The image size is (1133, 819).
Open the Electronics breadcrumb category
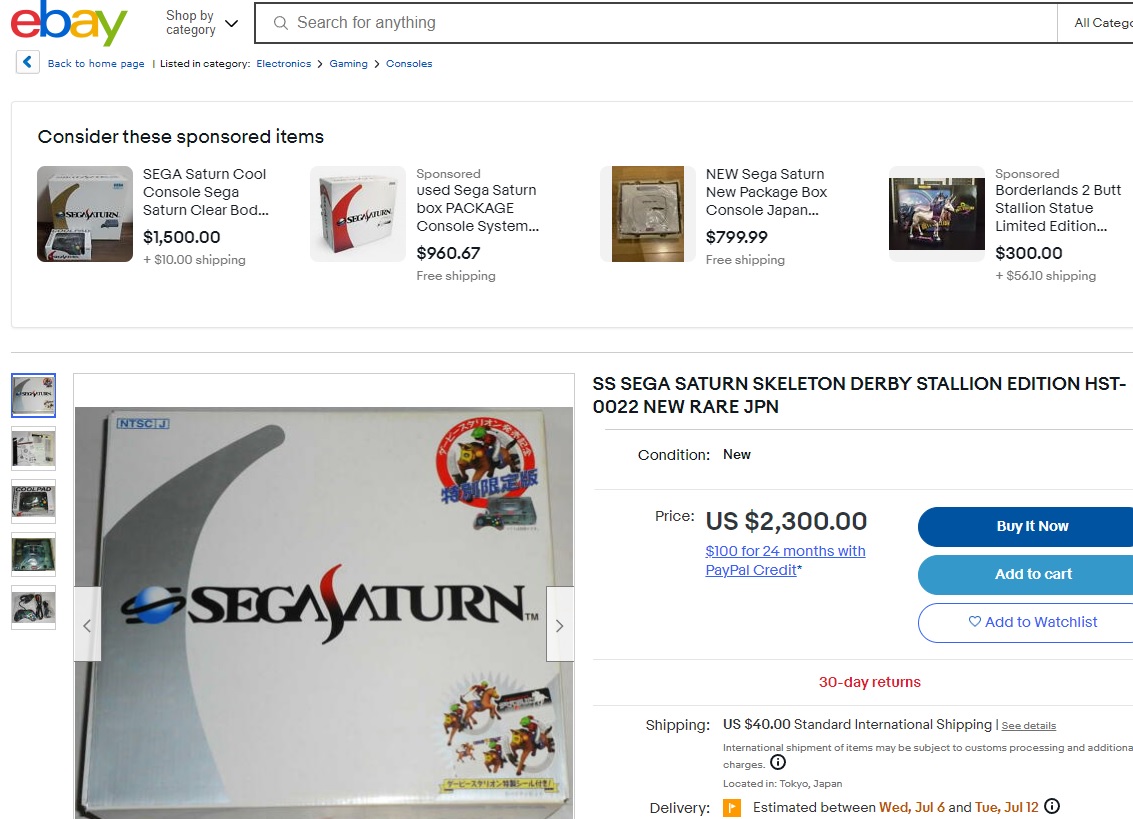283,64
